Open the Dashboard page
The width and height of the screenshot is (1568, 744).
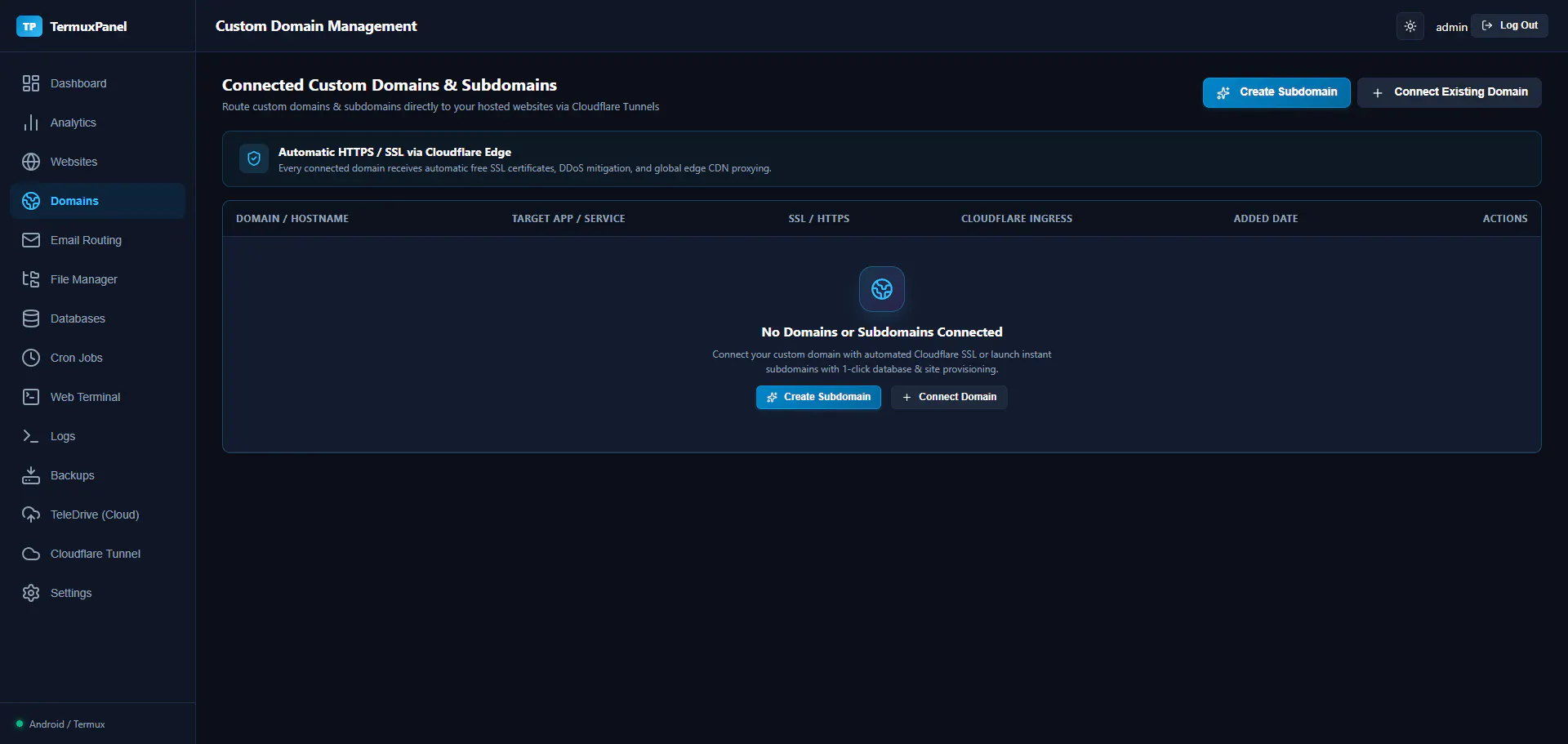click(x=98, y=83)
